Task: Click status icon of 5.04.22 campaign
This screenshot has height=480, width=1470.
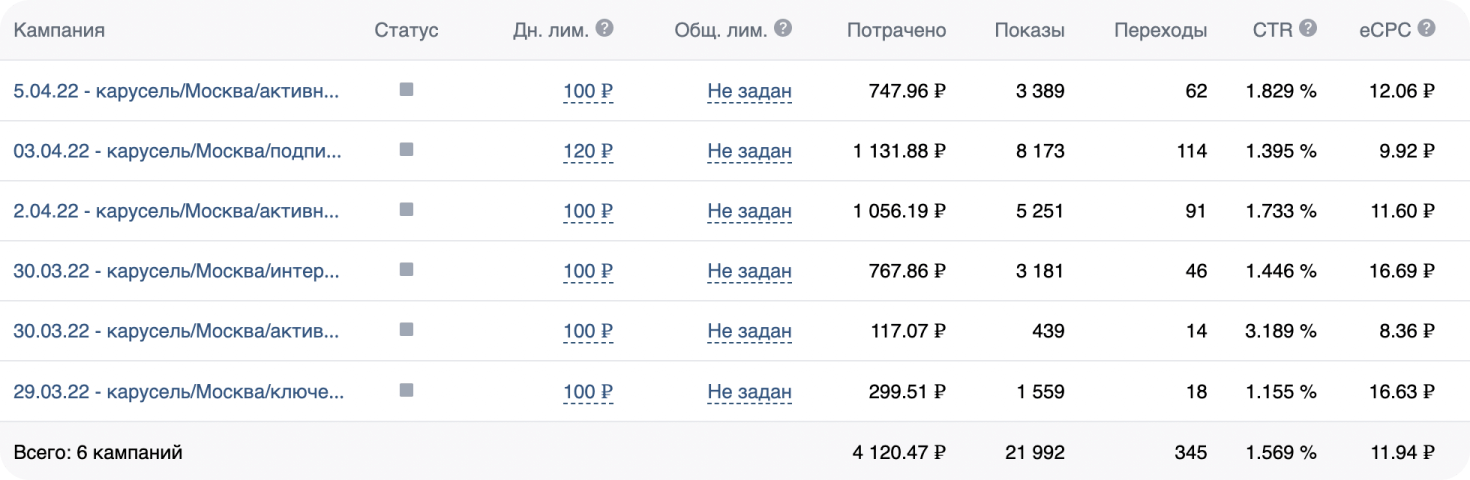Action: pos(406,90)
